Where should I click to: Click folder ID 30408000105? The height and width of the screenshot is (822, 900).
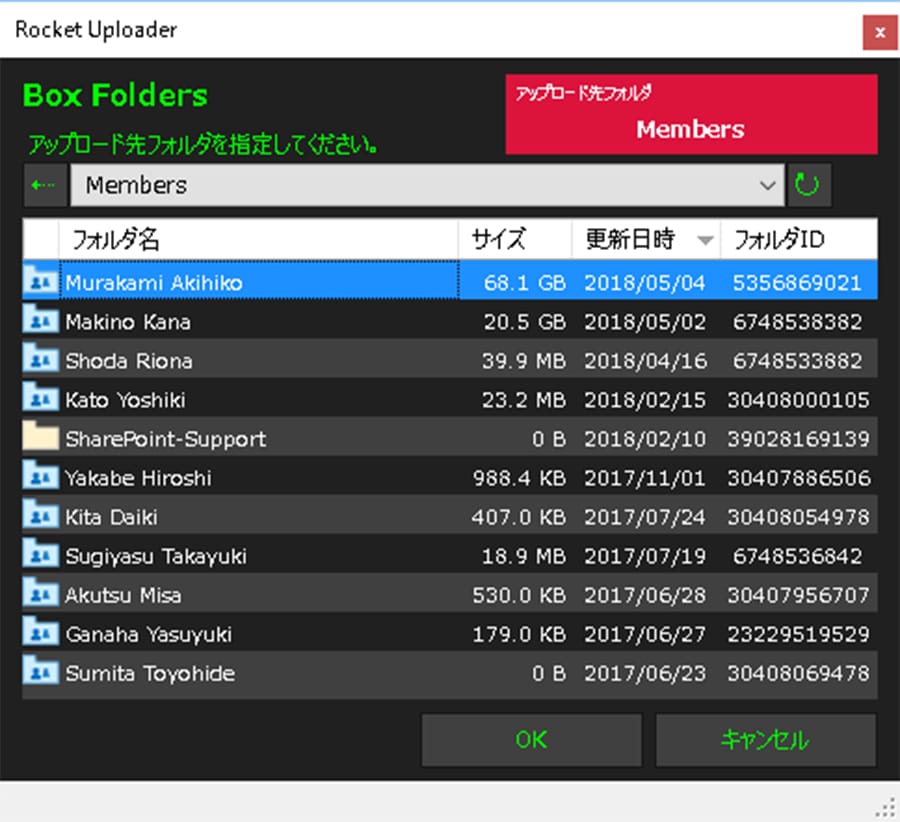click(798, 400)
